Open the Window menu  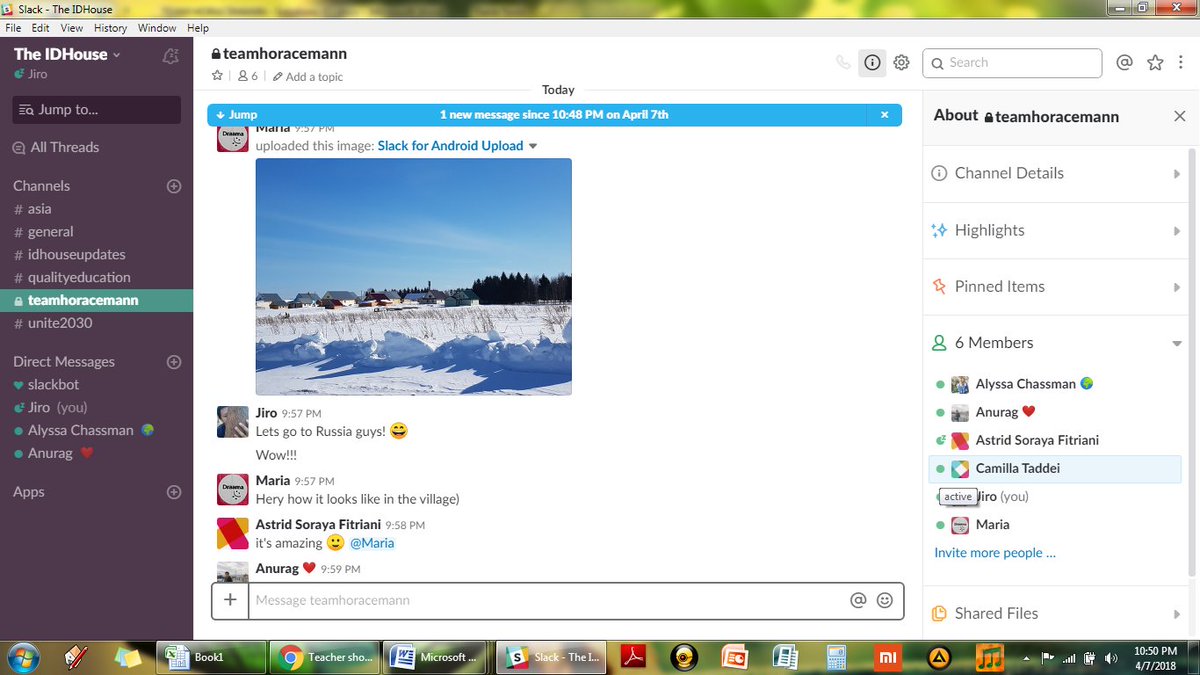(157, 28)
